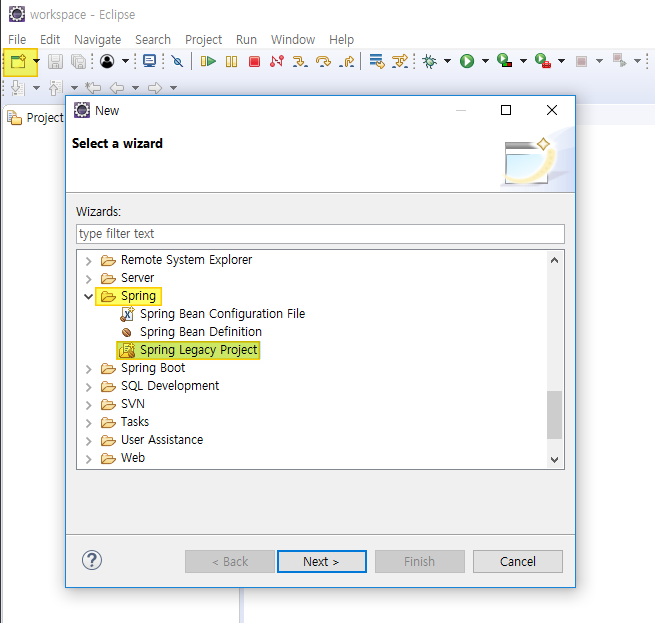Open the Search menu
655x623 pixels.
point(153,40)
